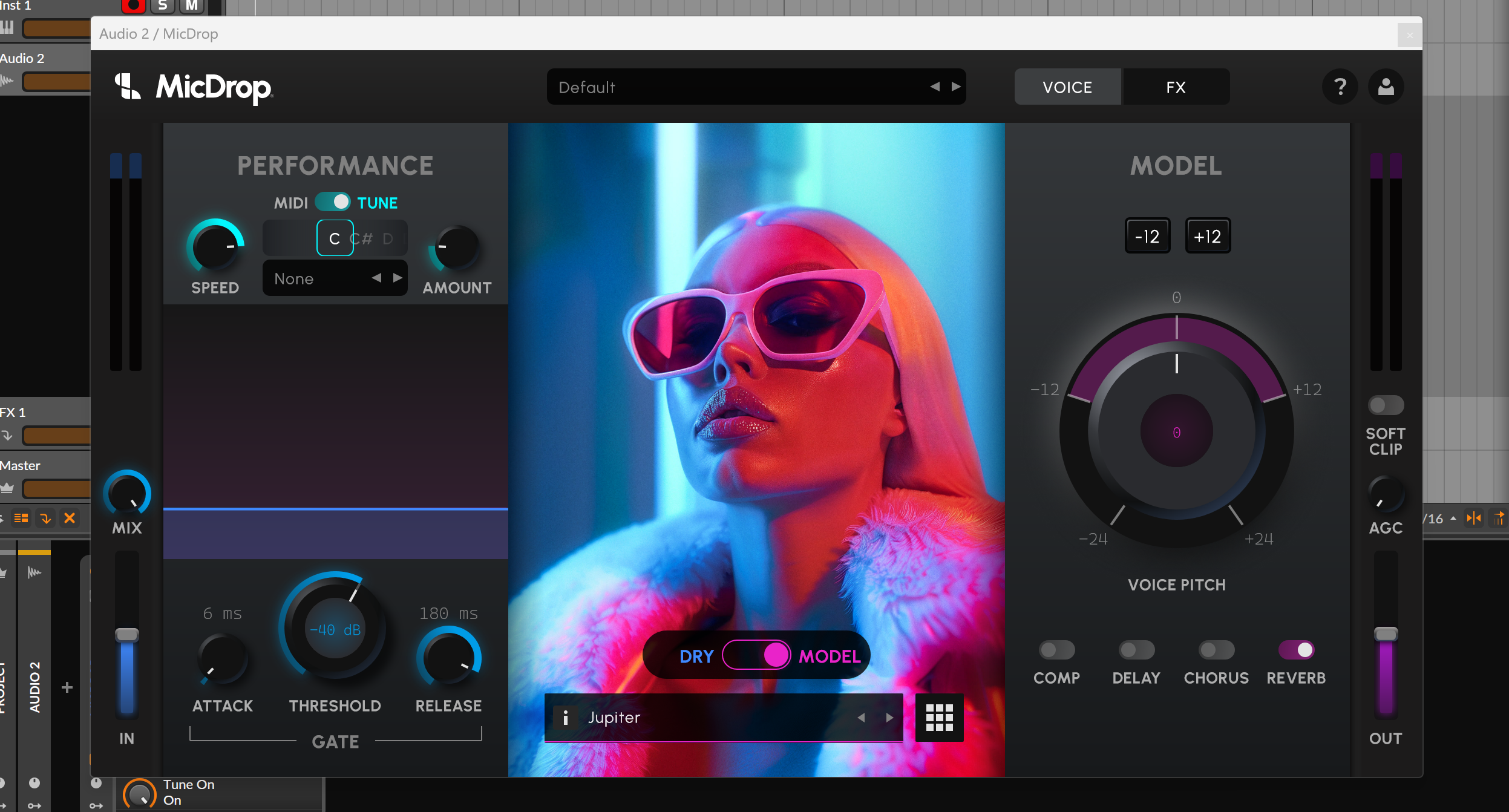The width and height of the screenshot is (1509, 812).
Task: Enable the SOFT CLIP switch
Action: coord(1385,405)
